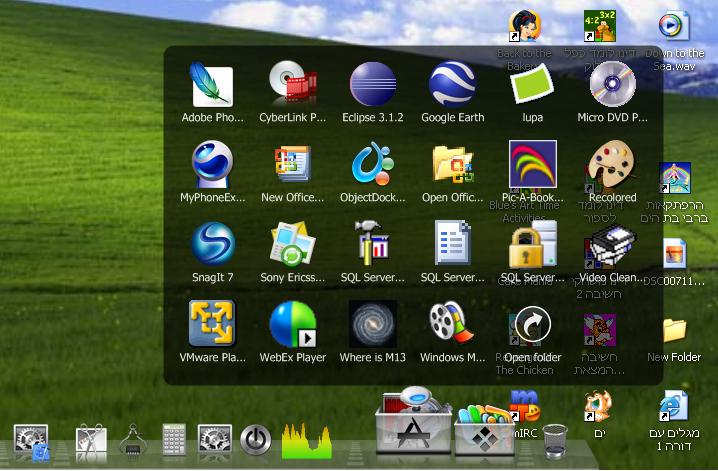The width and height of the screenshot is (718, 471).
Task: Launch SnagIt 7 from the stack
Action: [x=213, y=244]
